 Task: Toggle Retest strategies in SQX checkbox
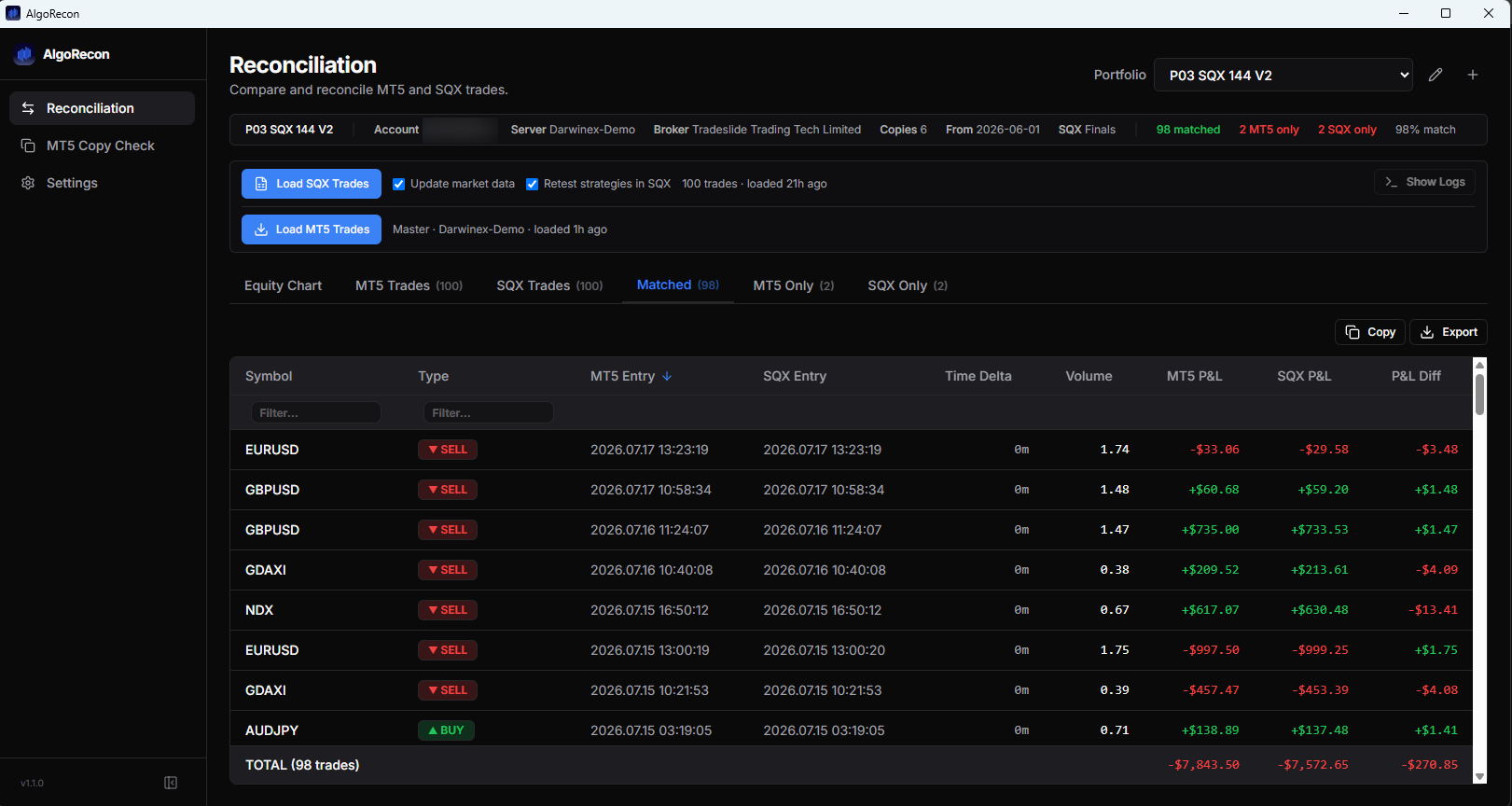tap(533, 184)
